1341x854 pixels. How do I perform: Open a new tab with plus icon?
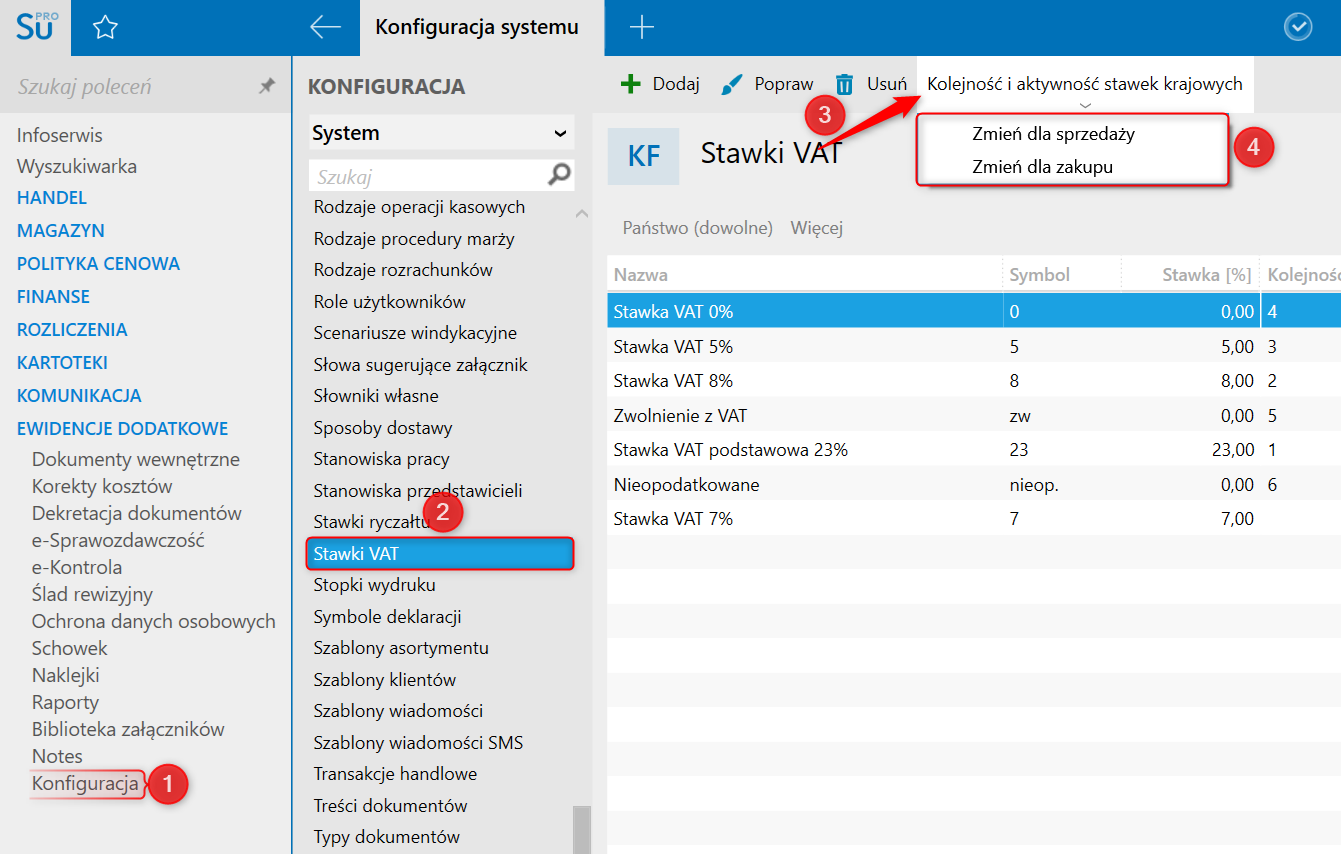pyautogui.click(x=641, y=28)
